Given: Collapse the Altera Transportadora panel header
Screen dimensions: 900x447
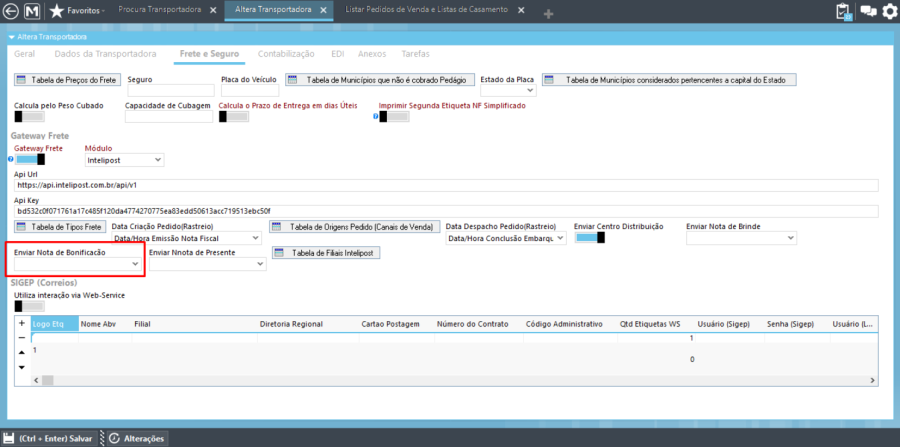Looking at the screenshot, I should point(12,37).
